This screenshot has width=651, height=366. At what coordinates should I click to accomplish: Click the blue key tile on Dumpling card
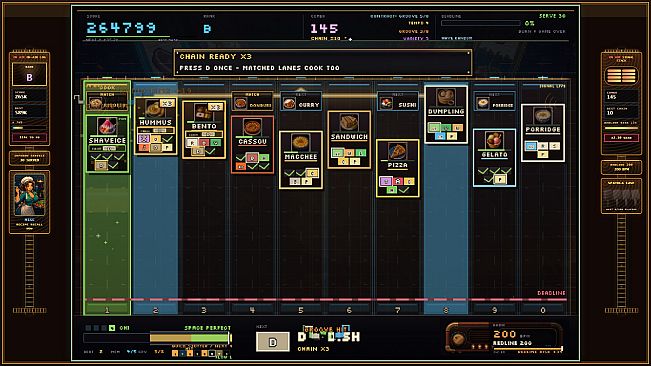coord(440,136)
